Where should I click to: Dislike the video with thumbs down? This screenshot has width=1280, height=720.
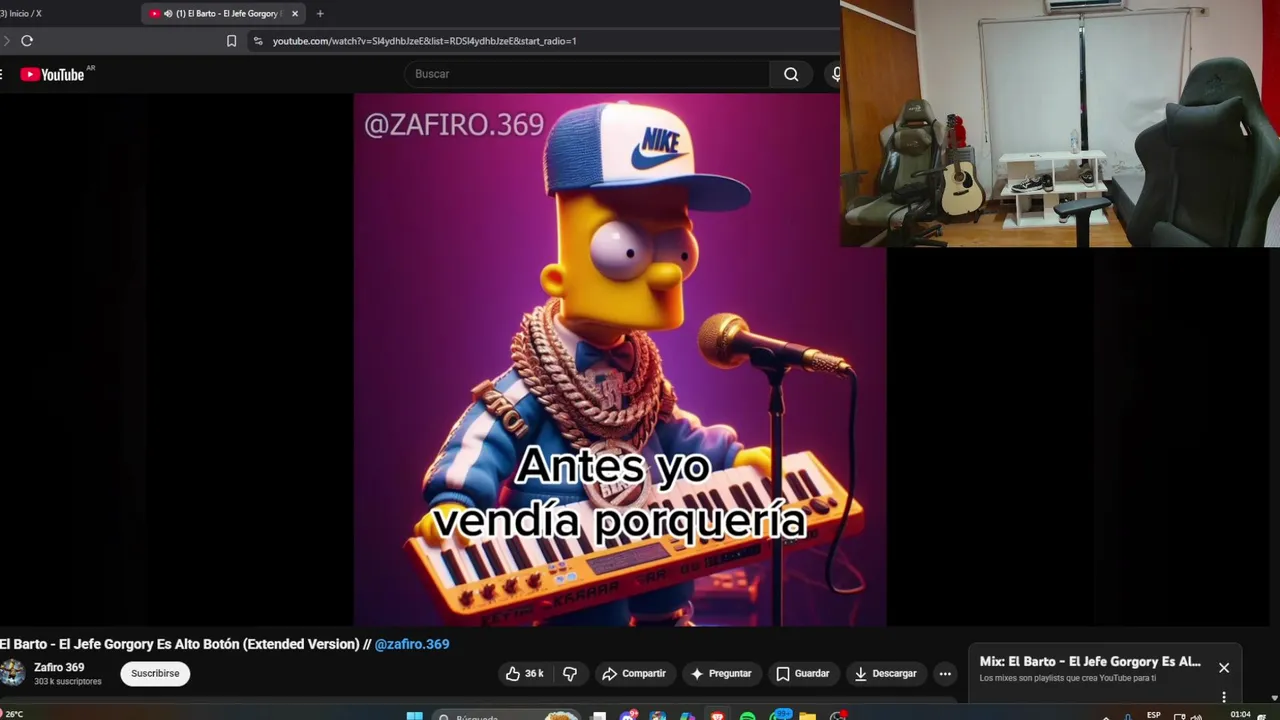click(x=570, y=673)
